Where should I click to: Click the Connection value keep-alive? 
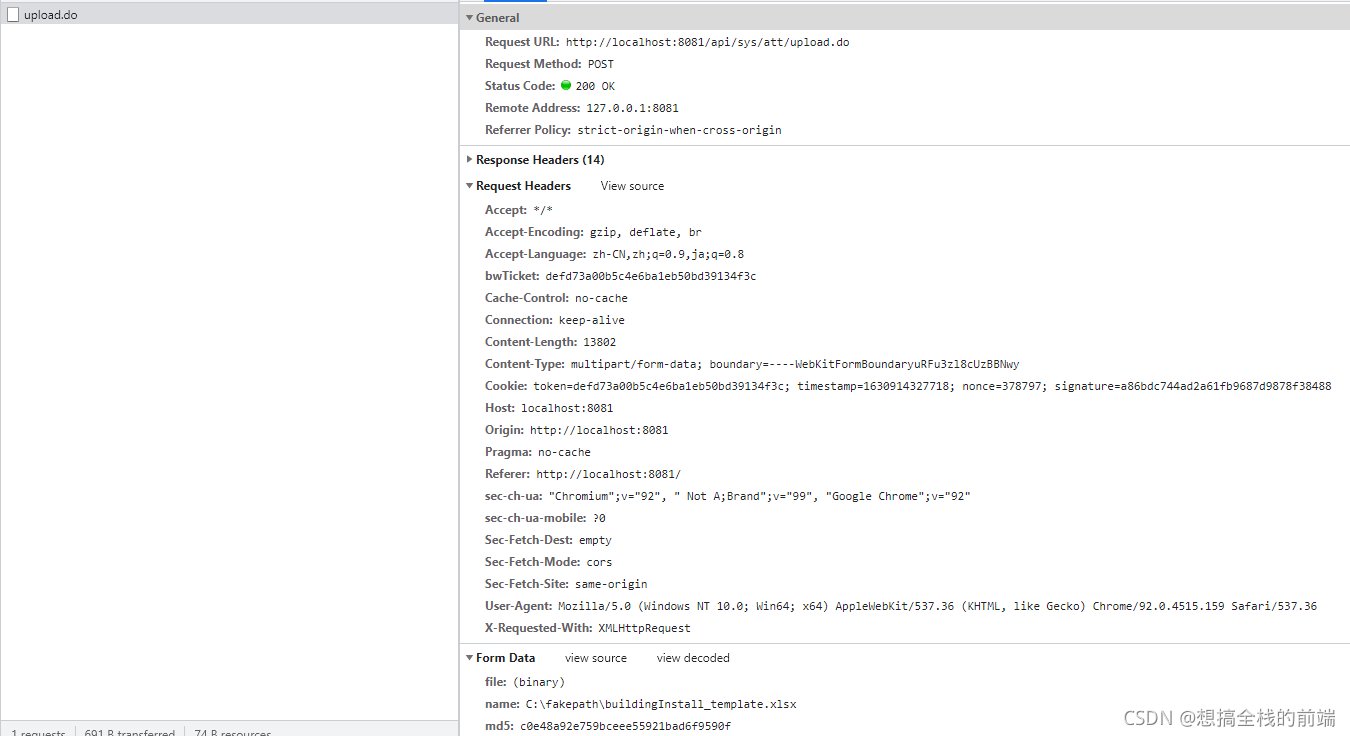(x=592, y=320)
